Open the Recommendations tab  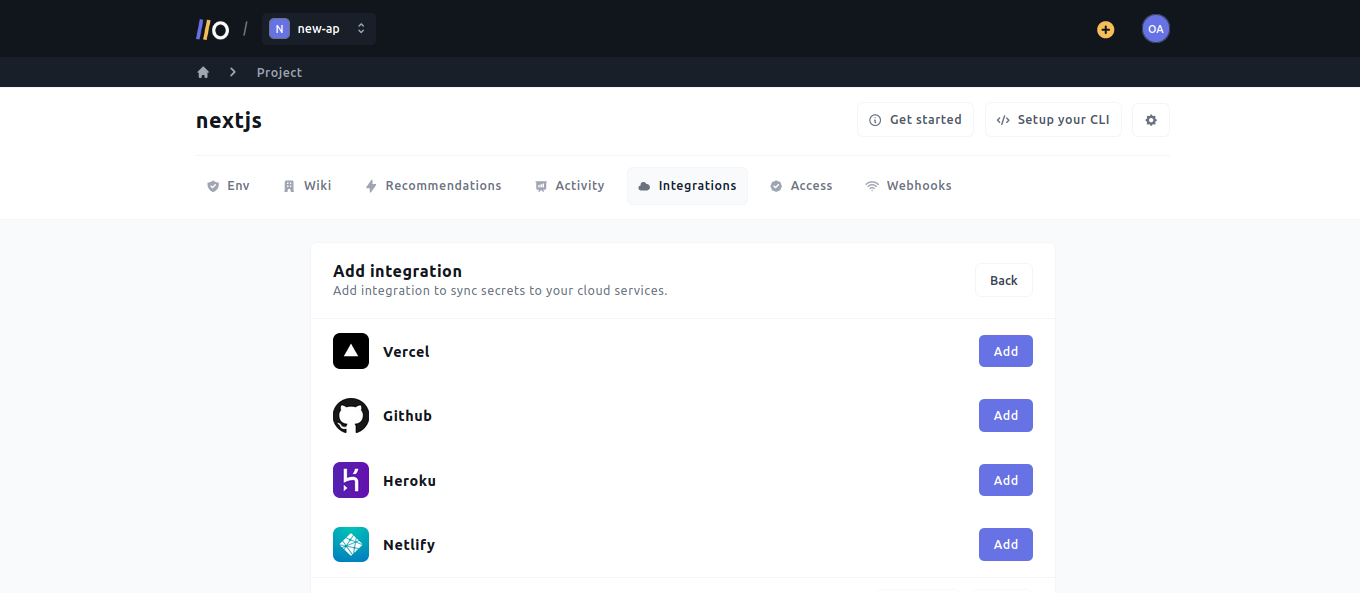(x=433, y=186)
